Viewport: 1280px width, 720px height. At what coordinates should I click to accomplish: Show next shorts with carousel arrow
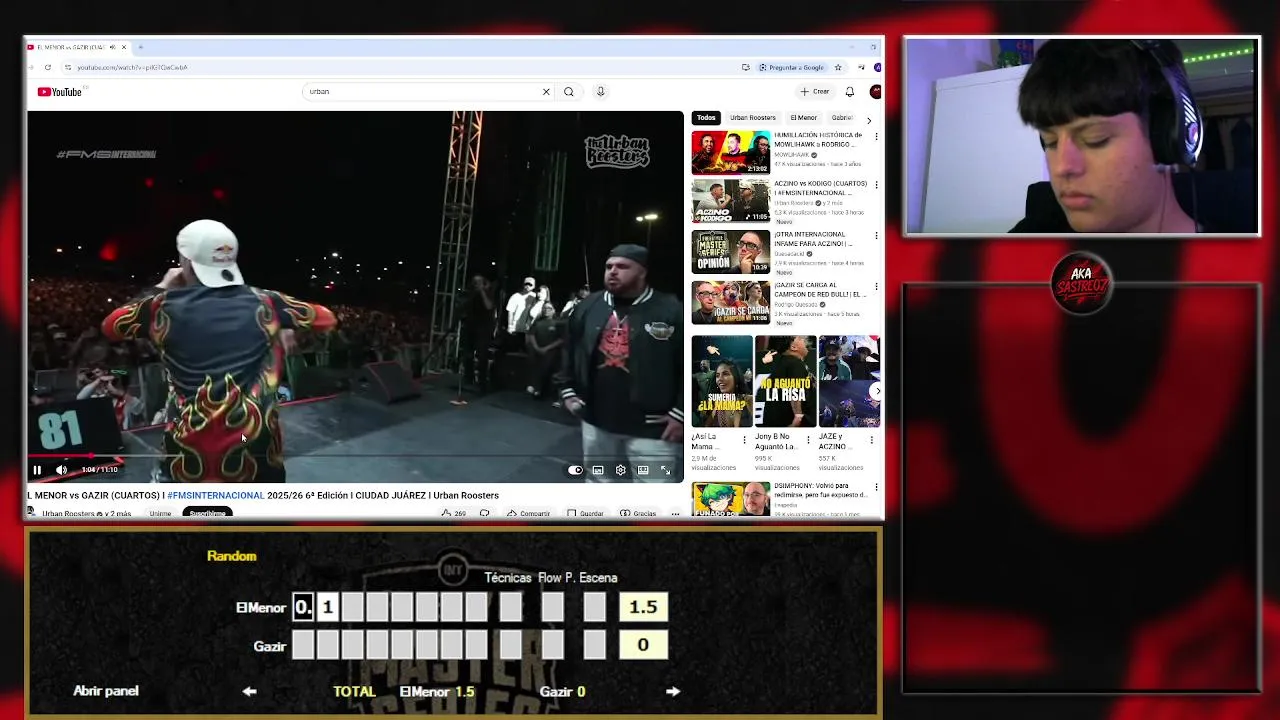(877, 392)
